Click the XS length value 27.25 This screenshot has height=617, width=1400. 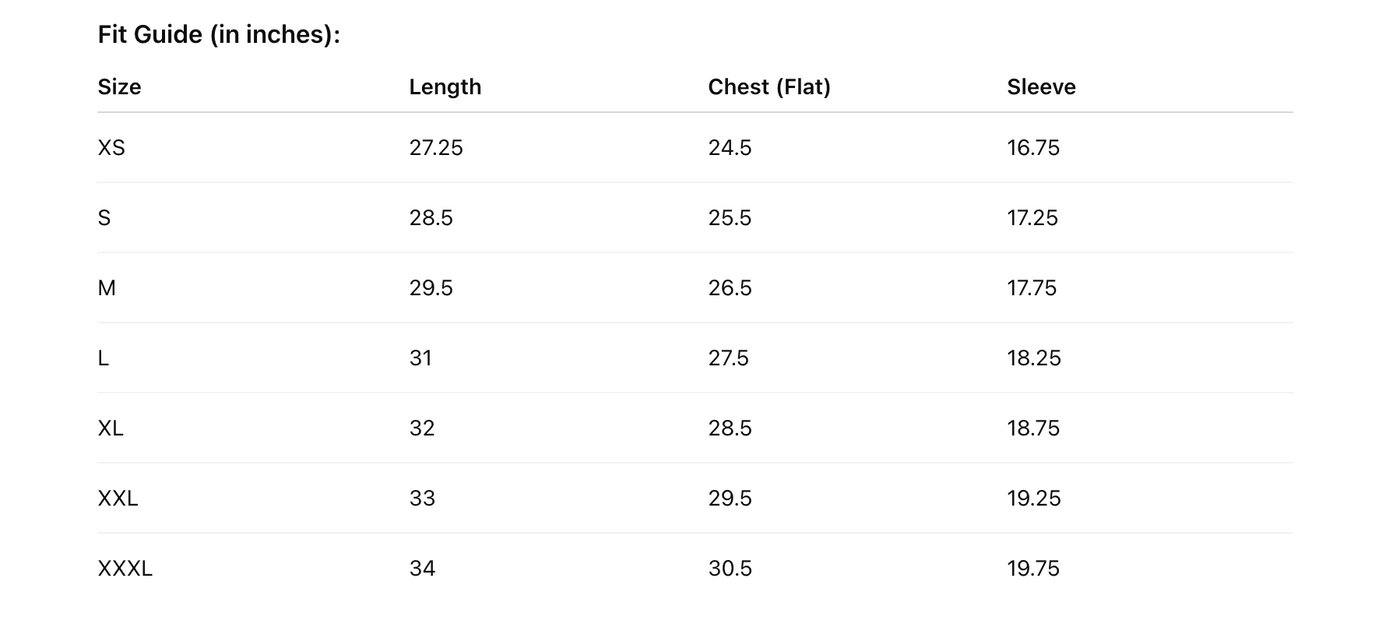click(x=436, y=148)
